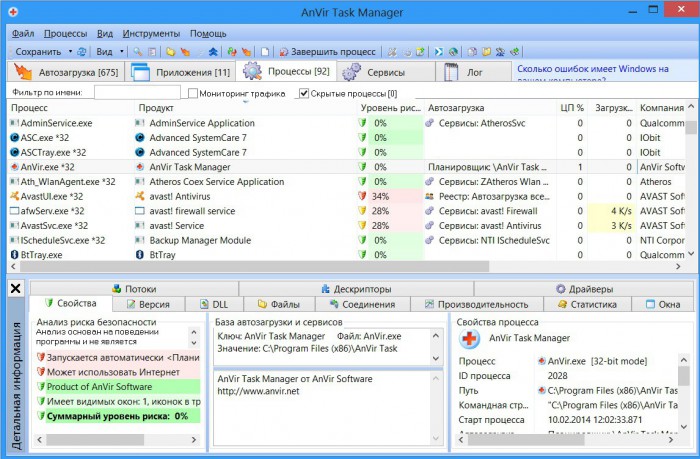Viewport: 700px width, 459px height.
Task: Sort by the ЦП % column header
Action: 572,108
